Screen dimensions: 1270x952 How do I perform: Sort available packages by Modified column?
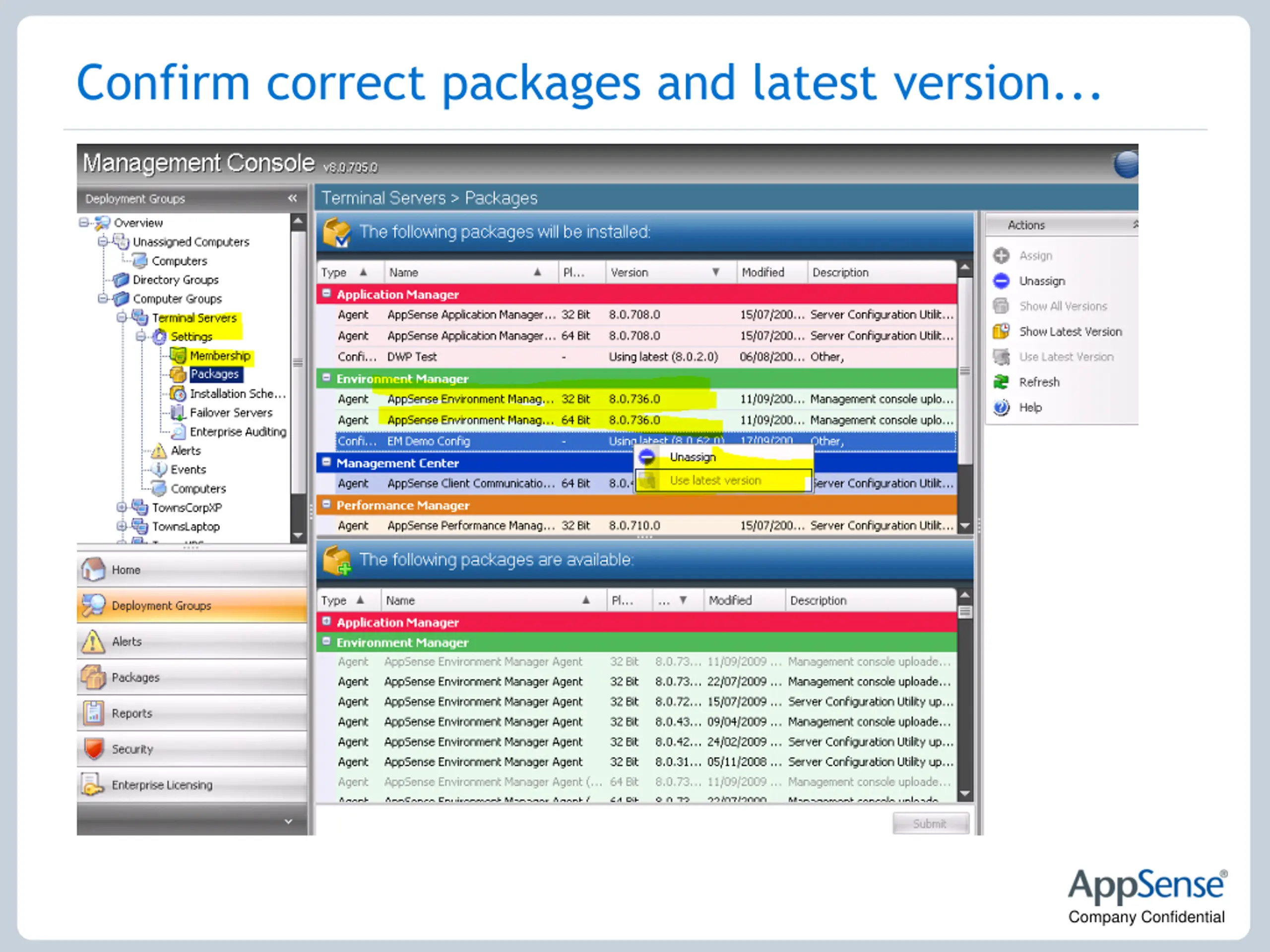point(744,600)
